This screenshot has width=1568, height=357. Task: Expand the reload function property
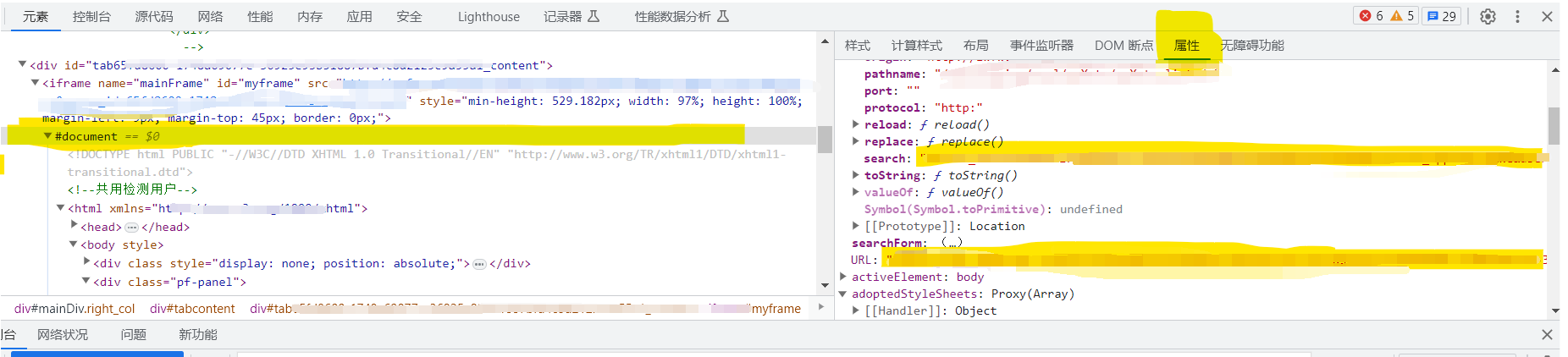click(x=856, y=124)
